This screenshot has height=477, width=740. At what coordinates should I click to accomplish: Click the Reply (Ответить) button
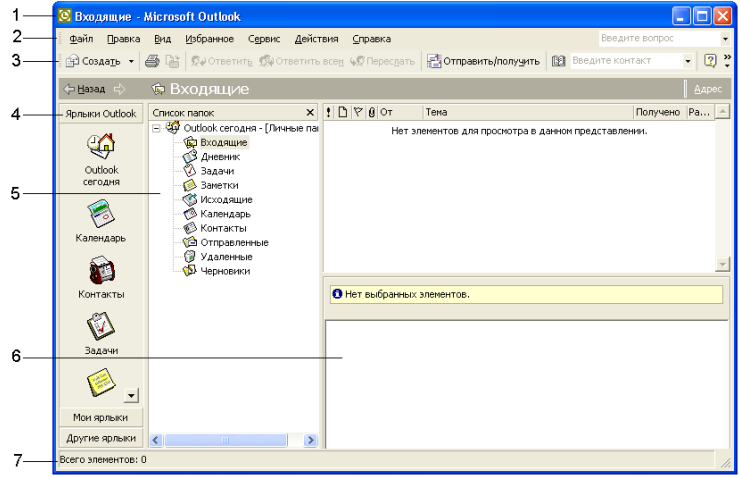(221, 61)
